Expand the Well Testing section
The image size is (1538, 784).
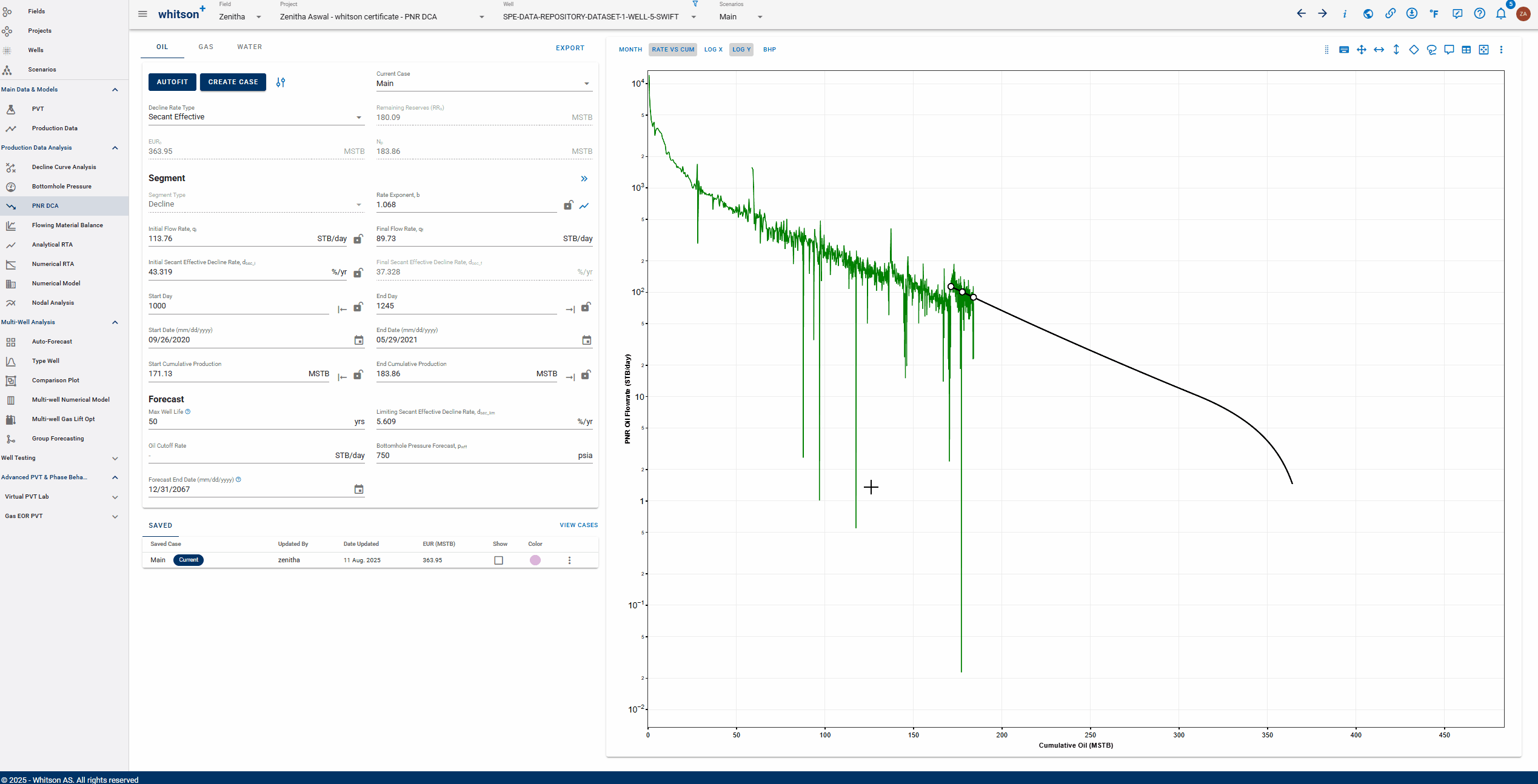click(x=115, y=458)
